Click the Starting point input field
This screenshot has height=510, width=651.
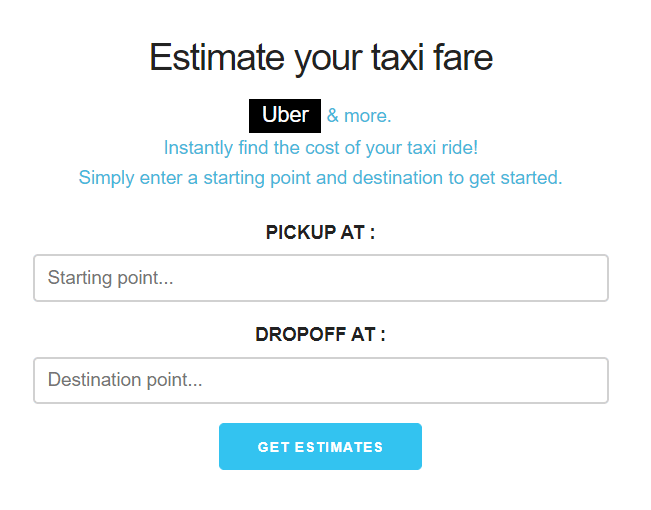tap(321, 278)
